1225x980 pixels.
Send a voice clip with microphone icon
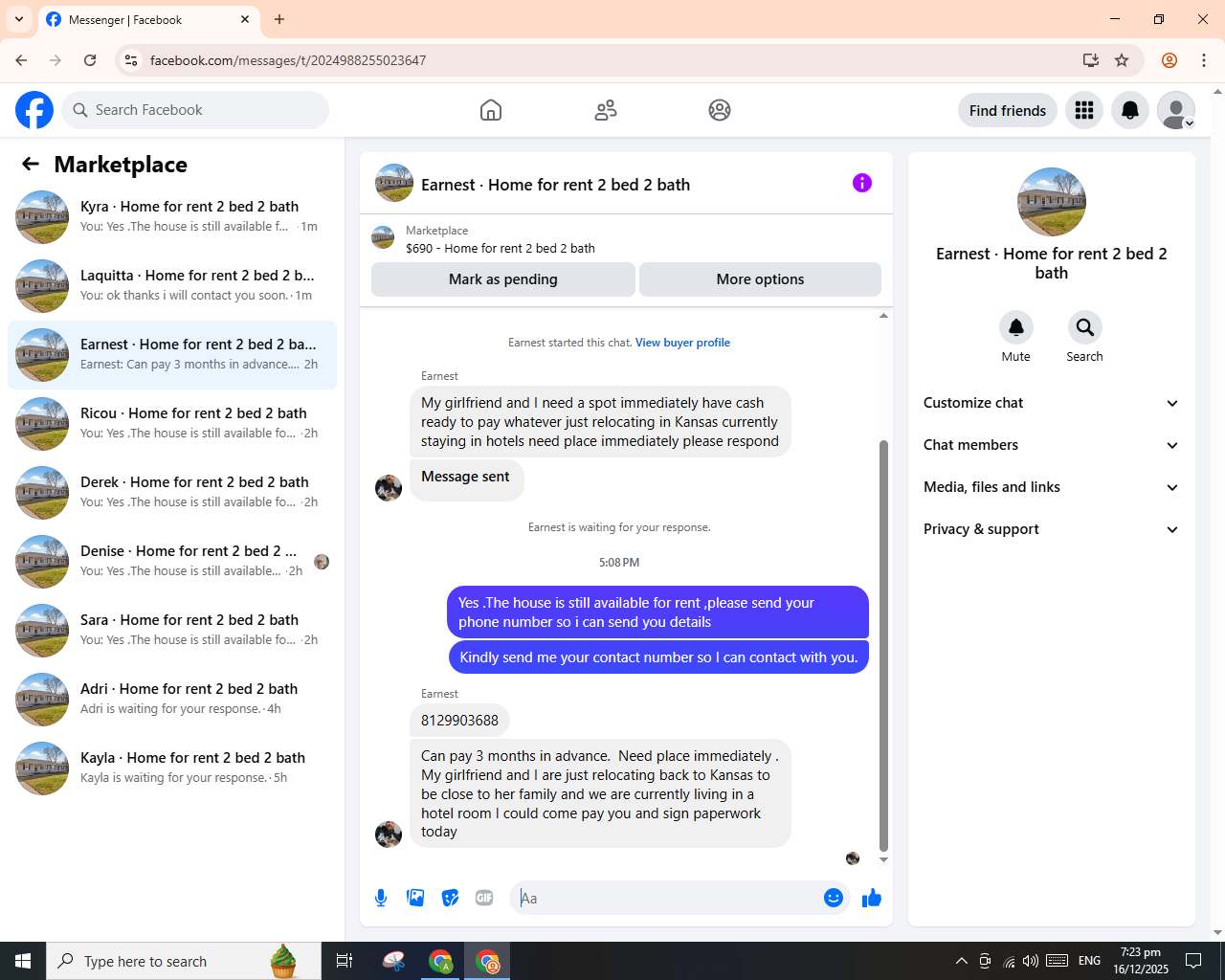pyautogui.click(x=381, y=898)
